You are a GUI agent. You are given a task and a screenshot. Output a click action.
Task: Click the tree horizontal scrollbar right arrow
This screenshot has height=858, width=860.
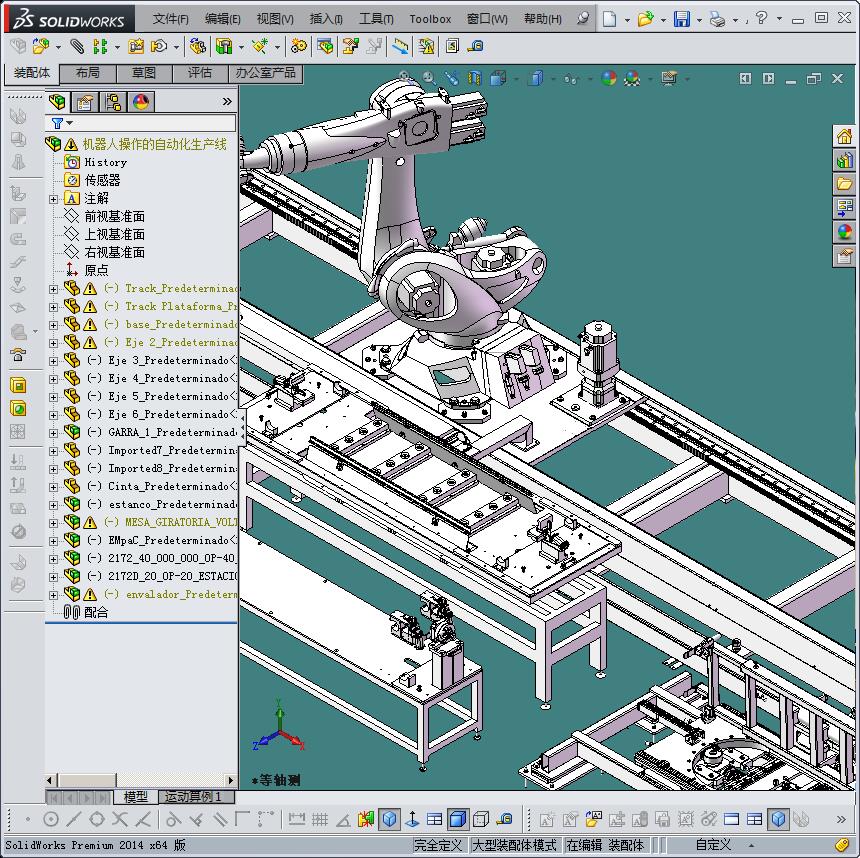(231, 780)
